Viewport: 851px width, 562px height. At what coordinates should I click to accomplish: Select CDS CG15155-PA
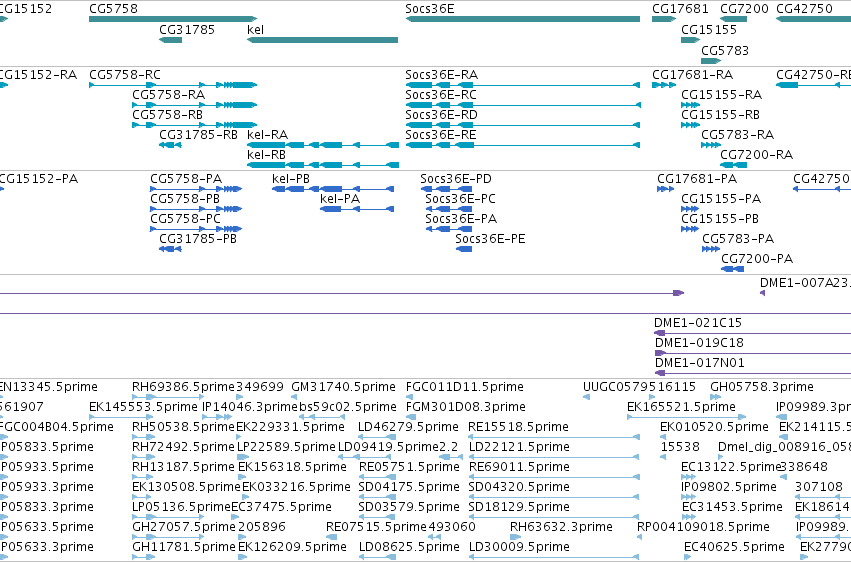click(x=690, y=209)
